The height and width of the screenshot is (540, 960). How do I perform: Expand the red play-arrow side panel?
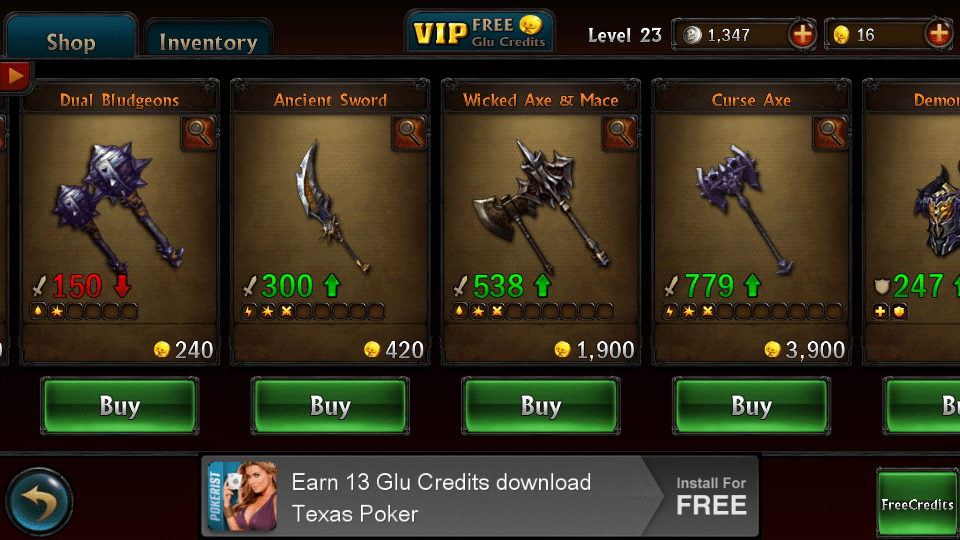(15, 77)
